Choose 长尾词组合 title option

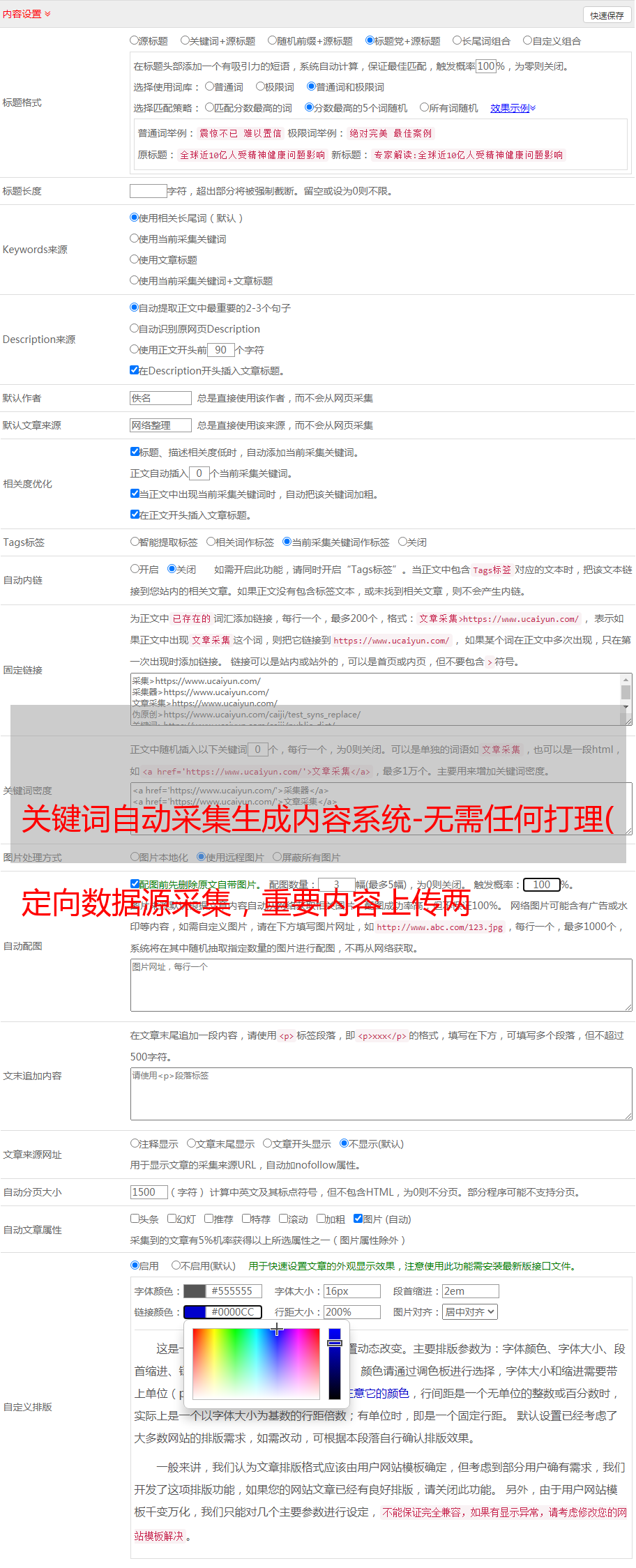[x=457, y=40]
